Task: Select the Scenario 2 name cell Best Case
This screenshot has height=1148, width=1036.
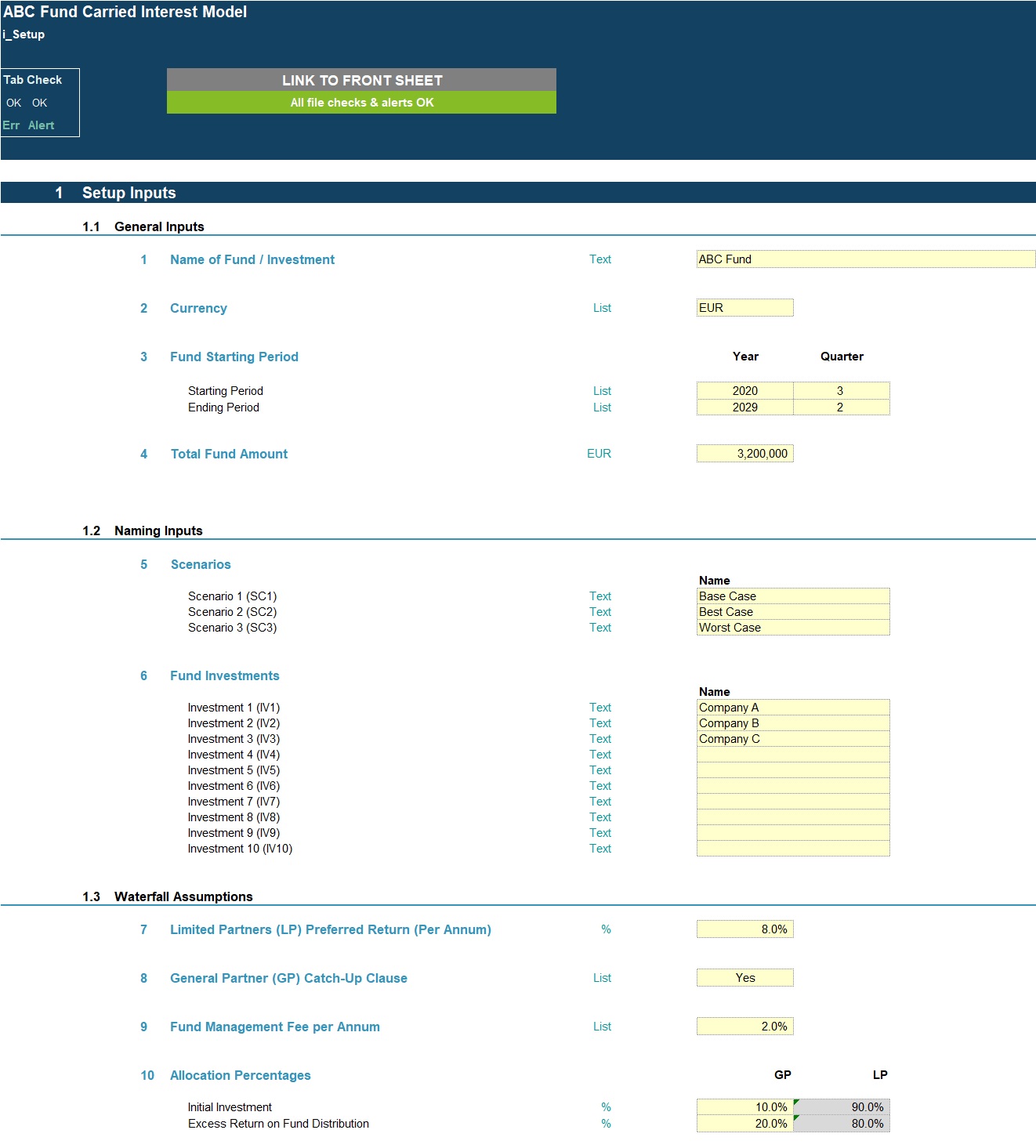Action: (793, 612)
